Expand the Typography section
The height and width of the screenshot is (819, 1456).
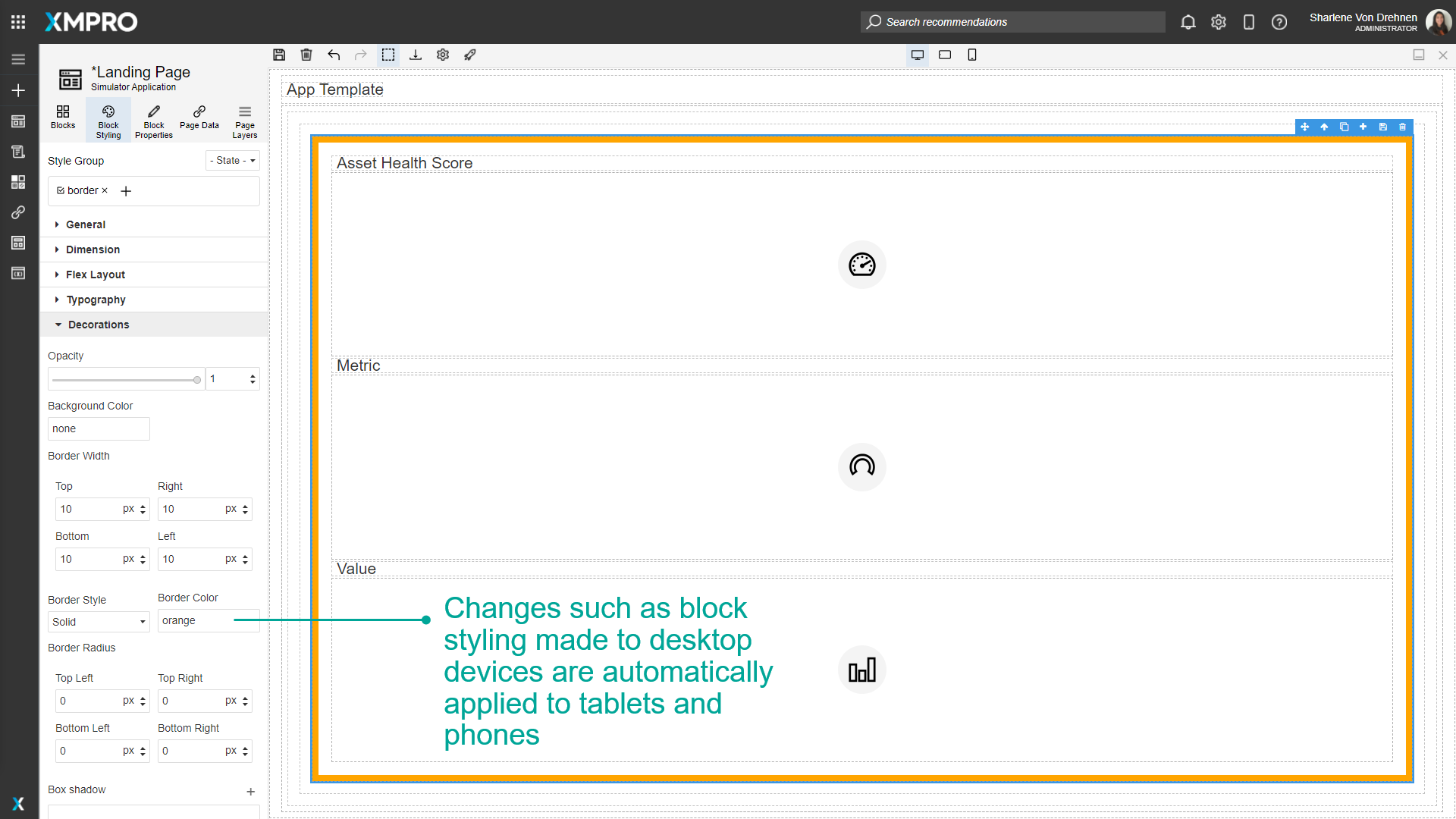pyautogui.click(x=96, y=300)
